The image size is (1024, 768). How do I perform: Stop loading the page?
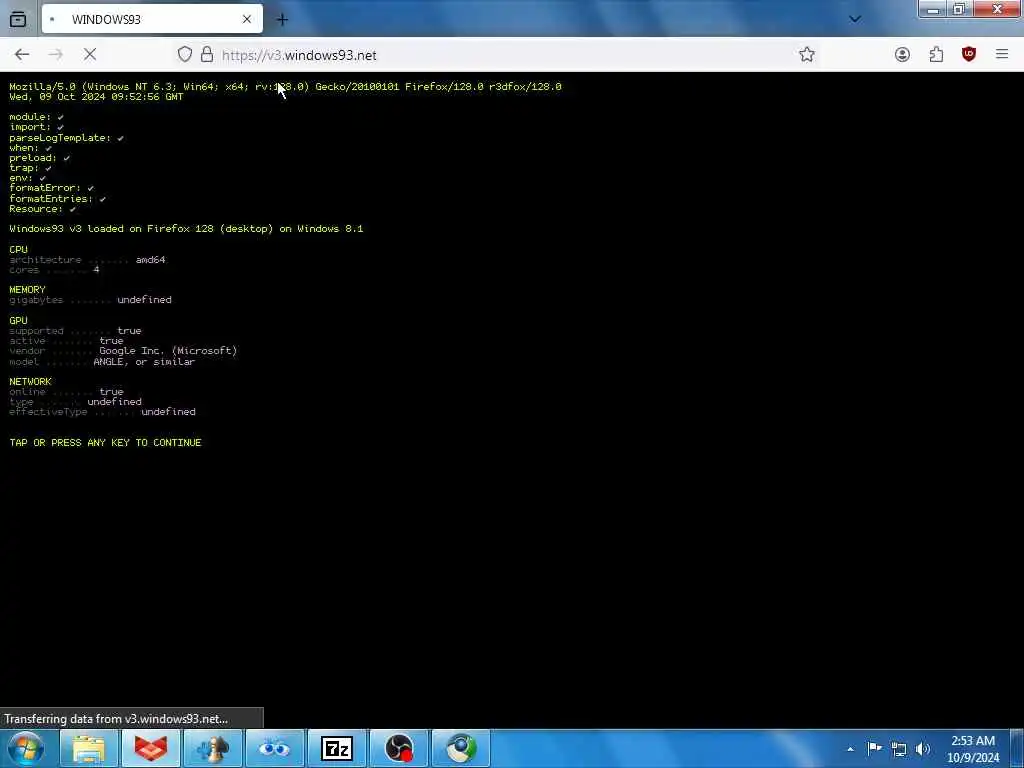pyautogui.click(x=90, y=55)
